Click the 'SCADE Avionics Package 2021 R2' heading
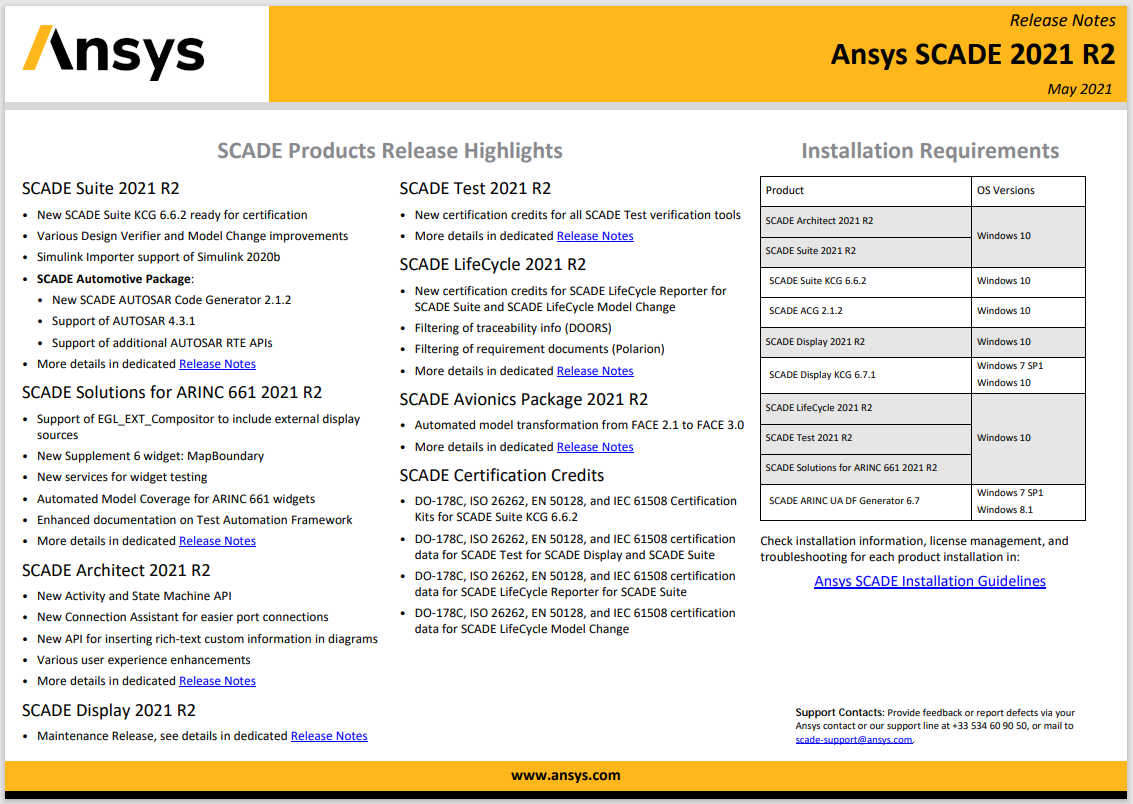 click(524, 399)
